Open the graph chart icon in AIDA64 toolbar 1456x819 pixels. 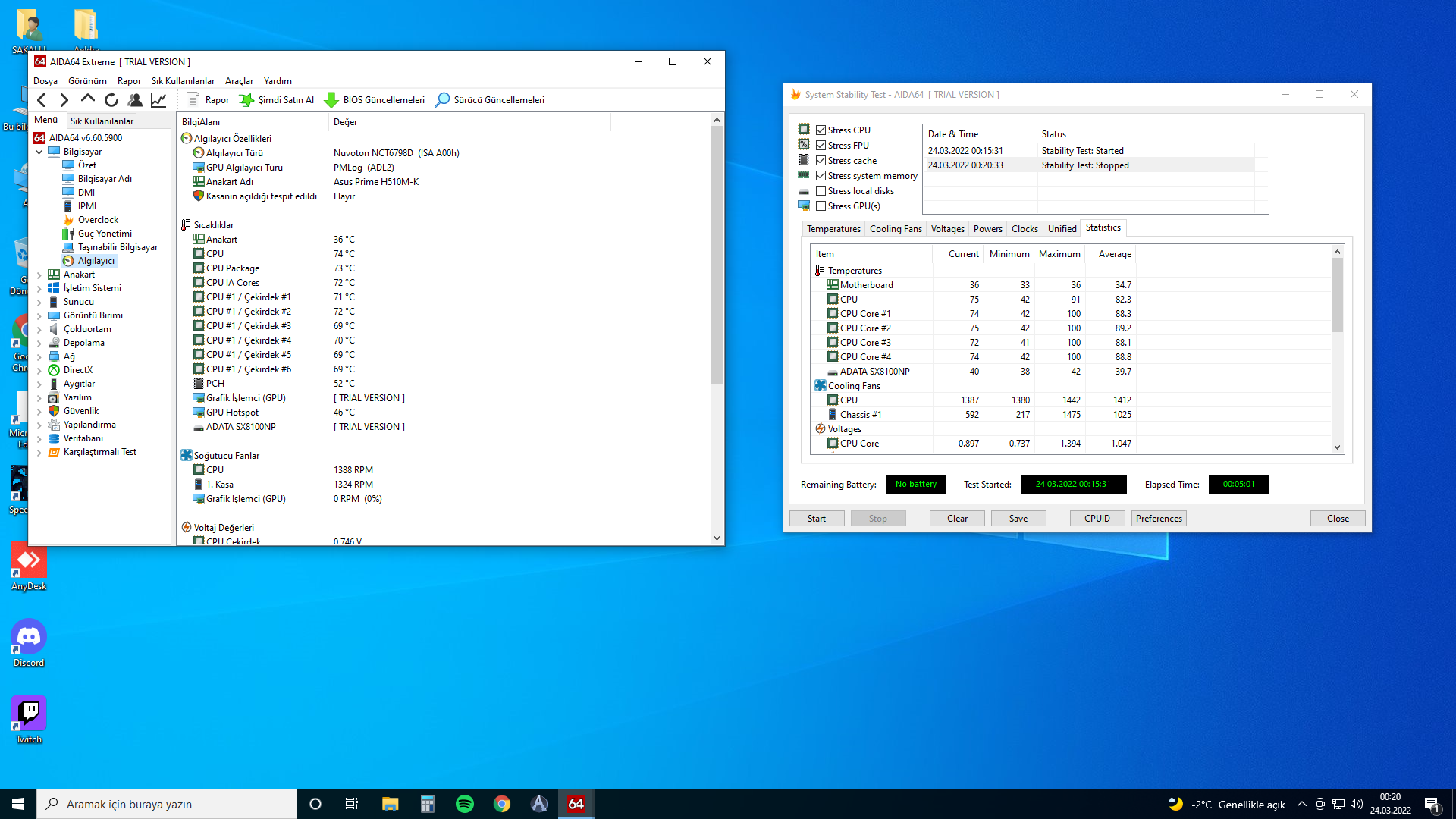(x=158, y=99)
